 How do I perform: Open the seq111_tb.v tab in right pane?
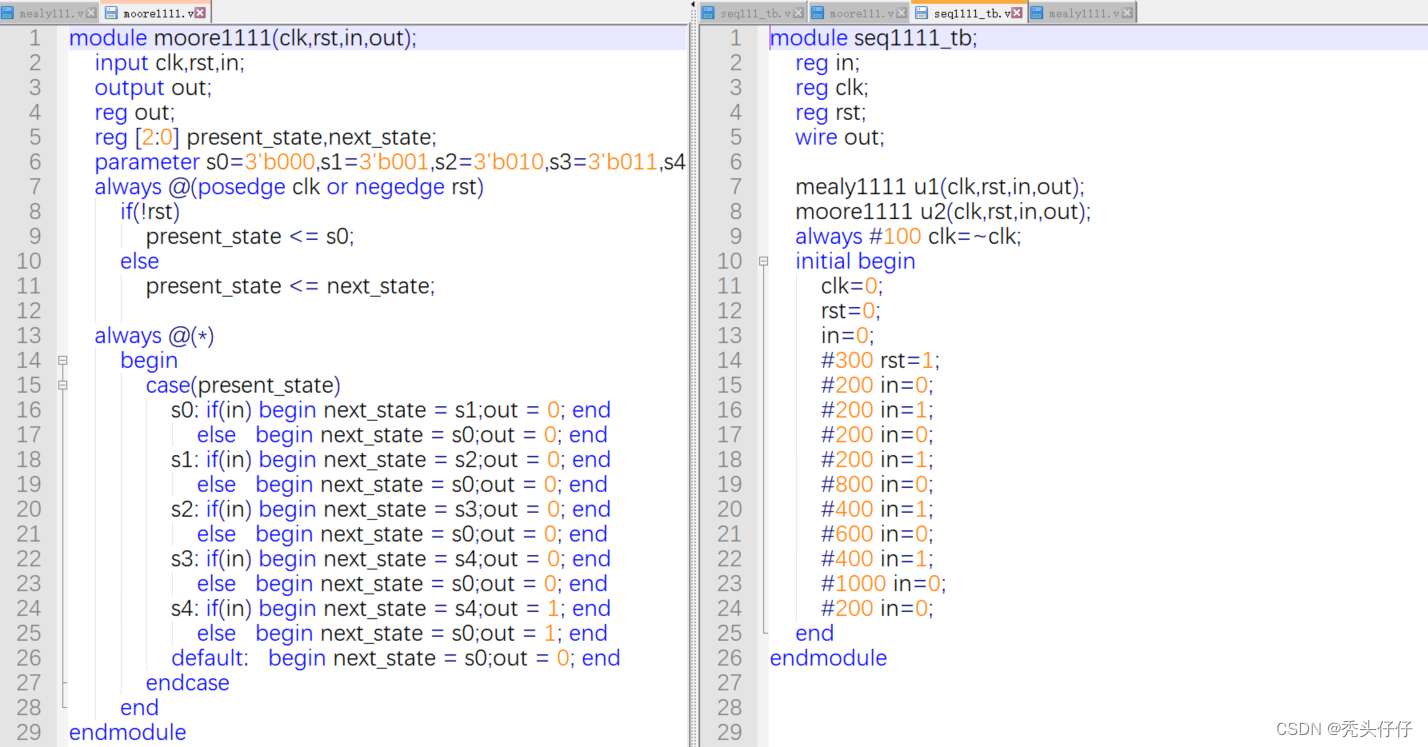pyautogui.click(x=752, y=13)
